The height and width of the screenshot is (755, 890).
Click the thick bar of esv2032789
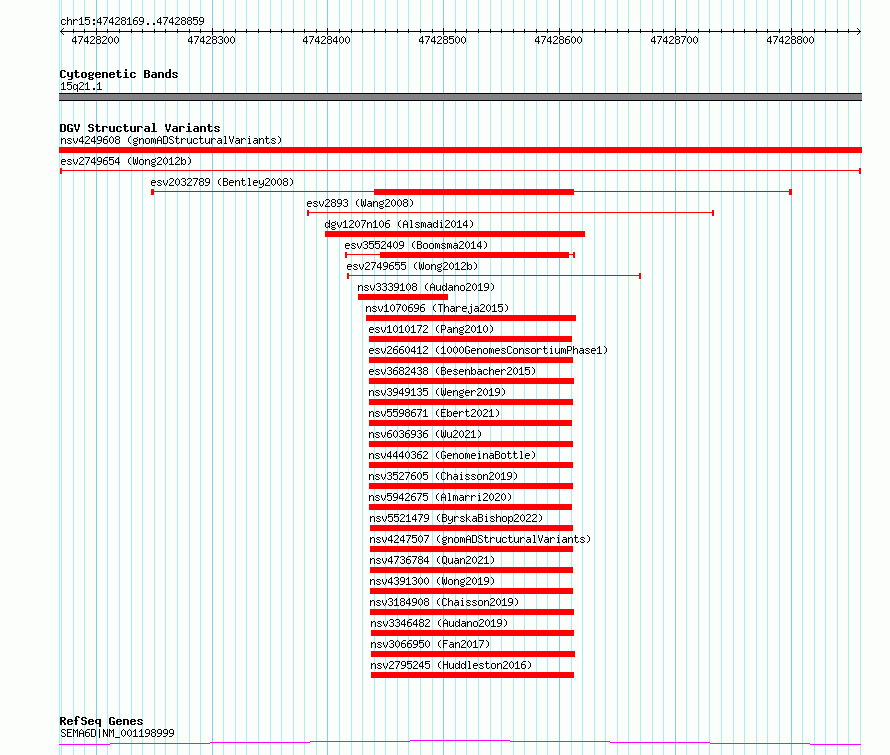(474, 192)
